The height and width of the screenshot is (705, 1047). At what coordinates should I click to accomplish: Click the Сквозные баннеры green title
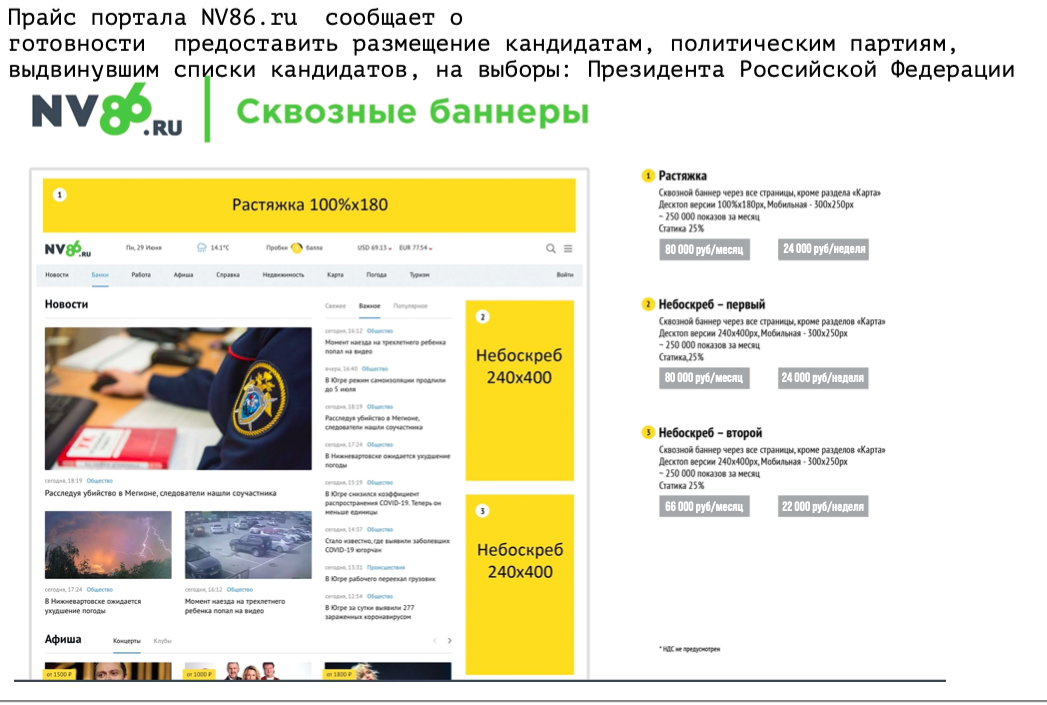click(413, 111)
